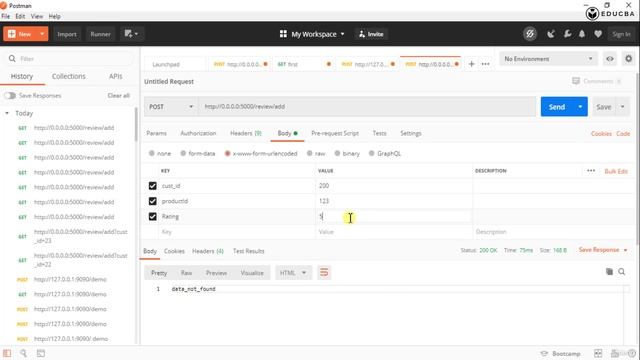The height and width of the screenshot is (360, 640).
Task: Click the request URL input field
Action: tap(367, 107)
